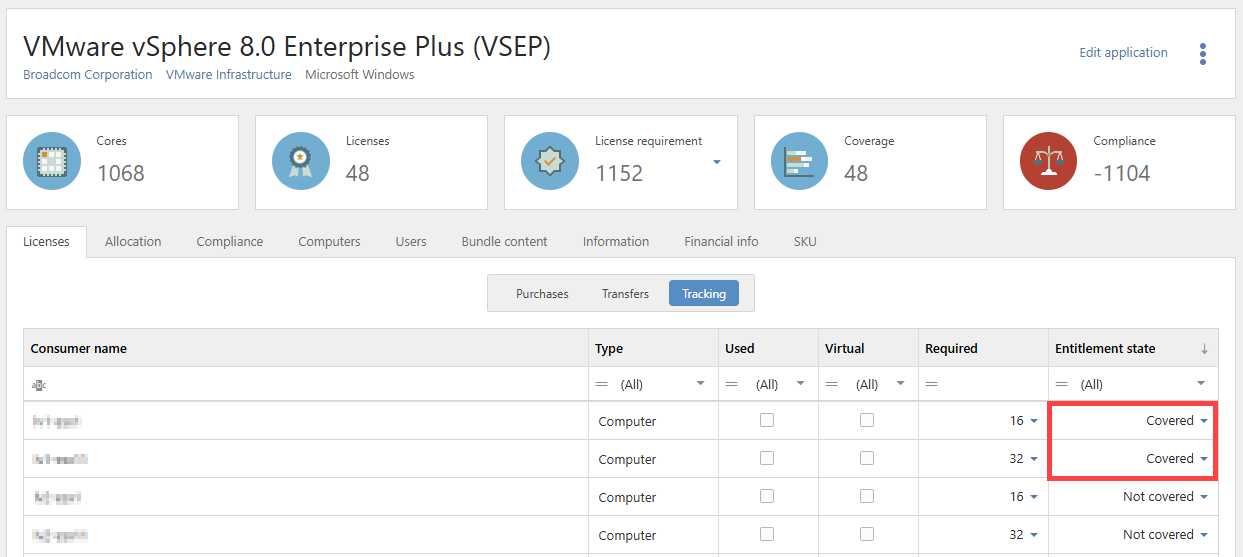Click the equals operator in Virtual filter

tap(831, 384)
